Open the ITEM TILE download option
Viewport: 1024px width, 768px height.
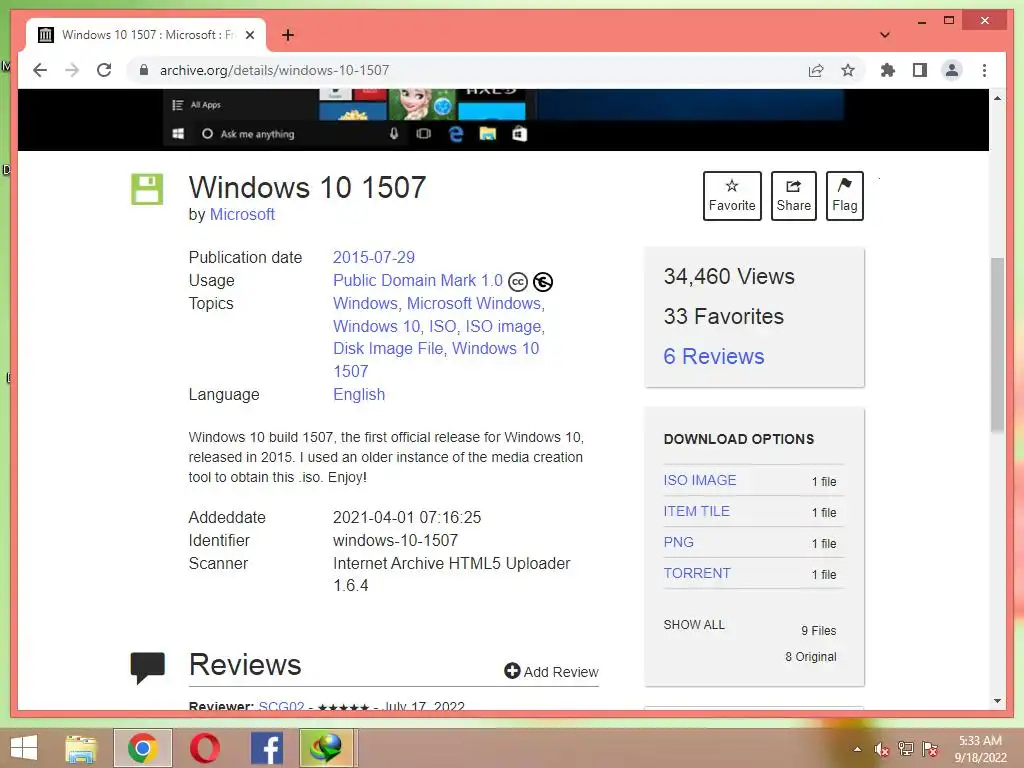[x=696, y=511]
